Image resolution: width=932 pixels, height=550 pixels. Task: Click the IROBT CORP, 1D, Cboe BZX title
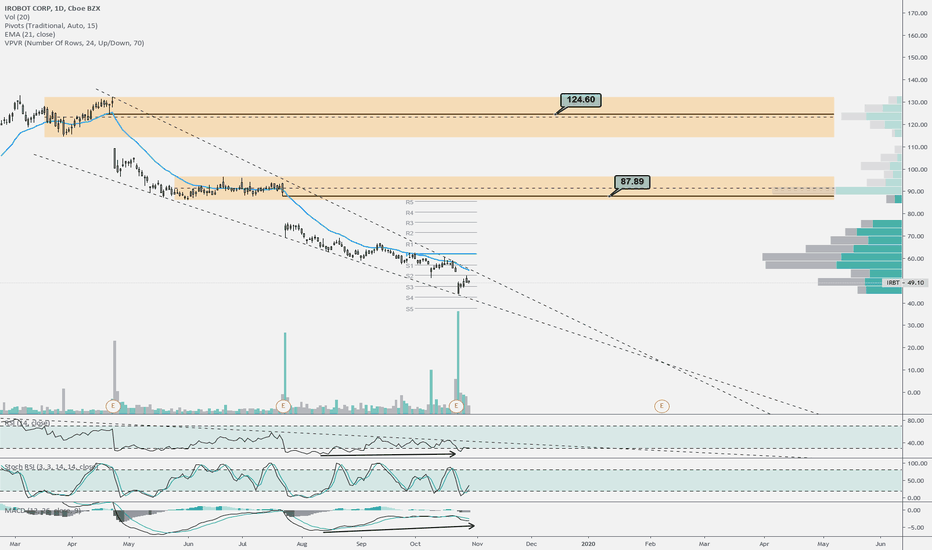(x=52, y=9)
